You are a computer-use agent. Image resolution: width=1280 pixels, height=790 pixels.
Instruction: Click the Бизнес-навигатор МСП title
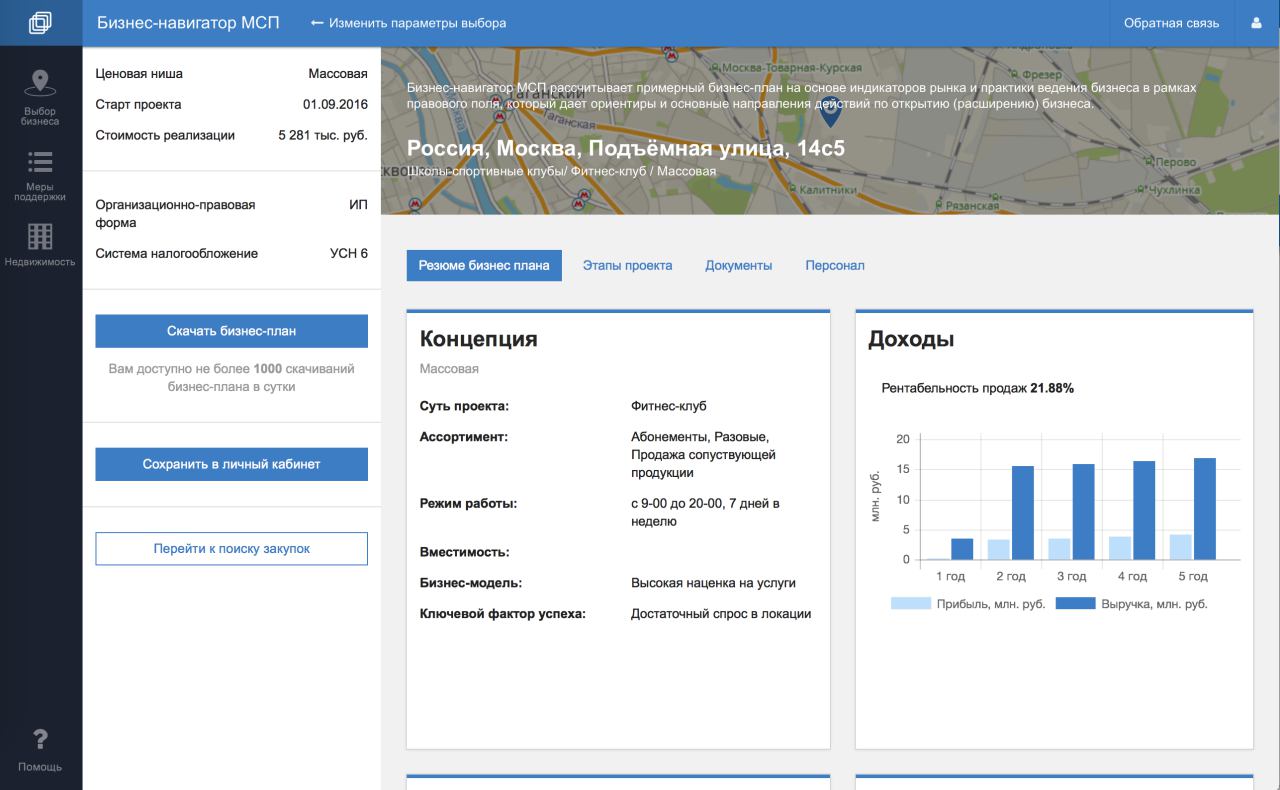coord(188,23)
